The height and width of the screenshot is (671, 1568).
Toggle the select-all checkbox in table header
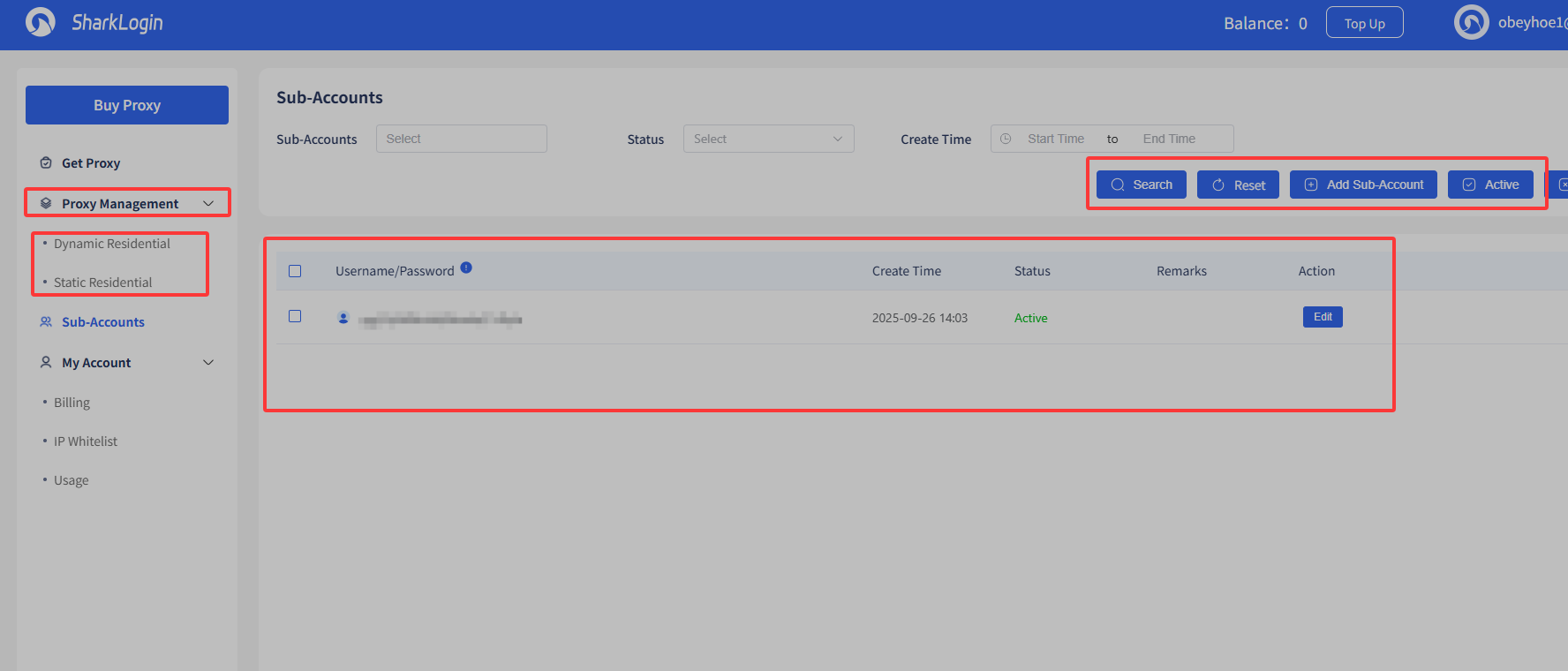(295, 271)
